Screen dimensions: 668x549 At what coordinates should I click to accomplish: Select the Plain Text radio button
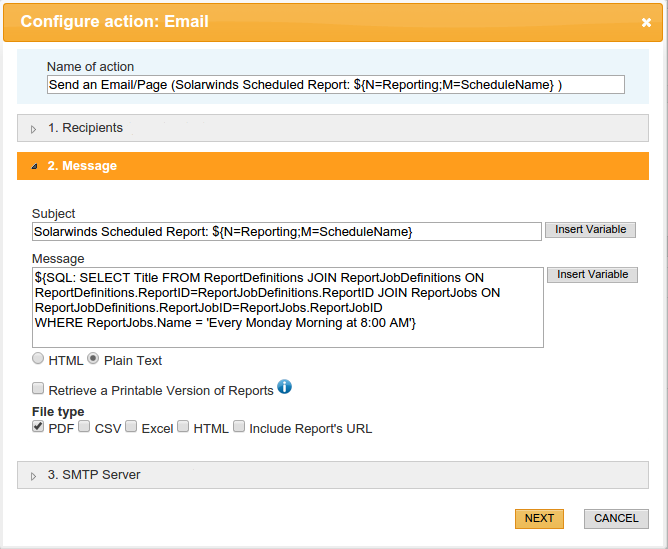coord(93,359)
